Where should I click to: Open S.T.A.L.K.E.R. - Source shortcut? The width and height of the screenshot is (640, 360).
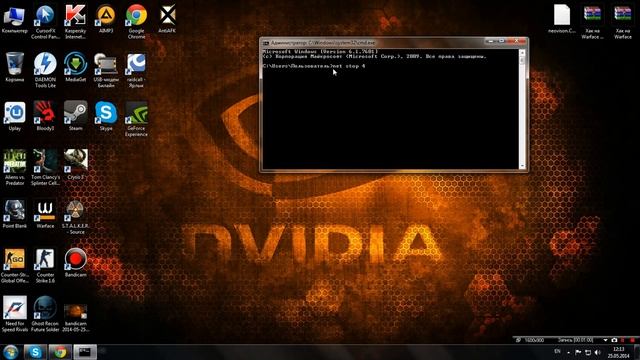coord(76,217)
